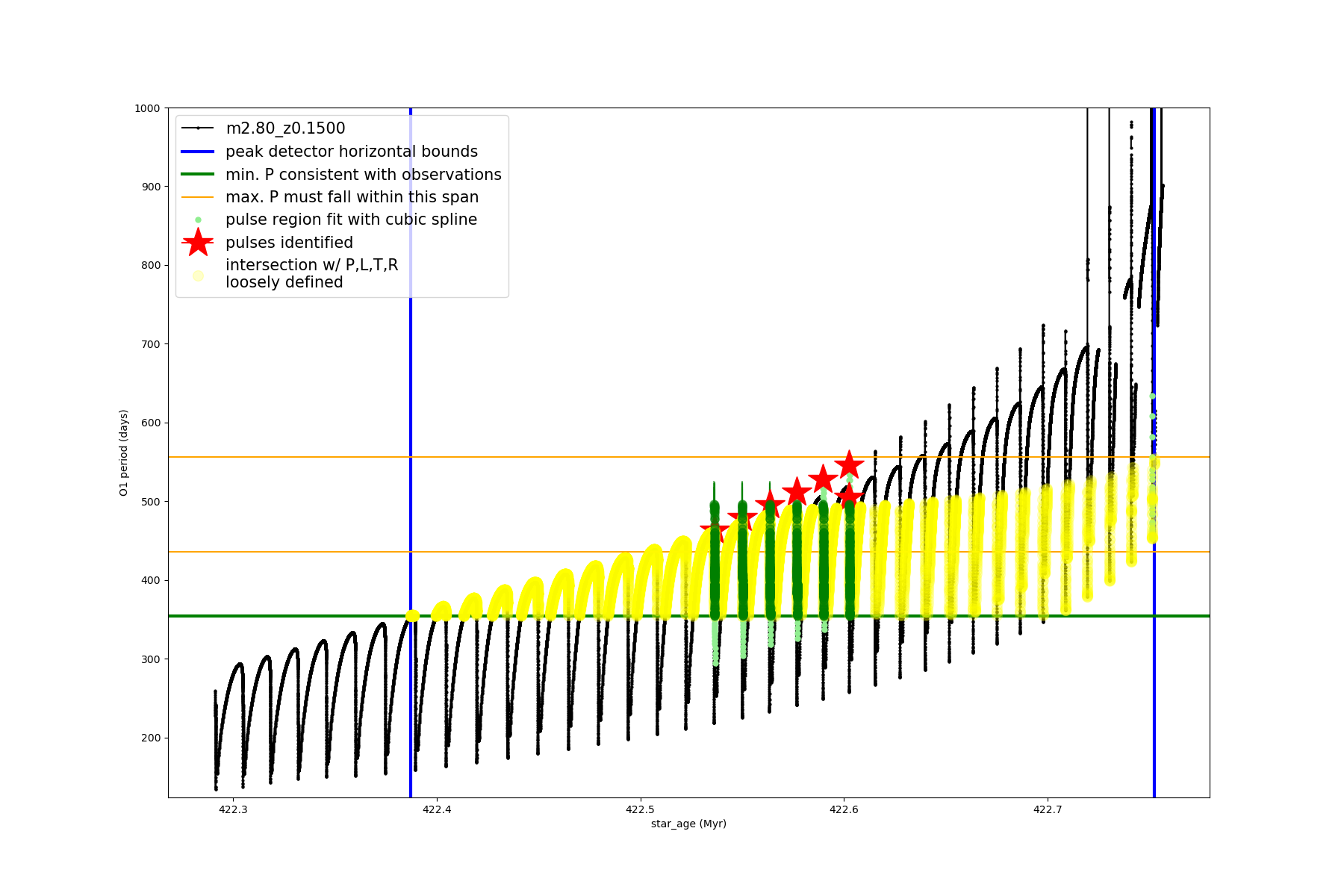Click the 1000 y-axis tick label
This screenshot has width=1344, height=896.
[x=147, y=108]
